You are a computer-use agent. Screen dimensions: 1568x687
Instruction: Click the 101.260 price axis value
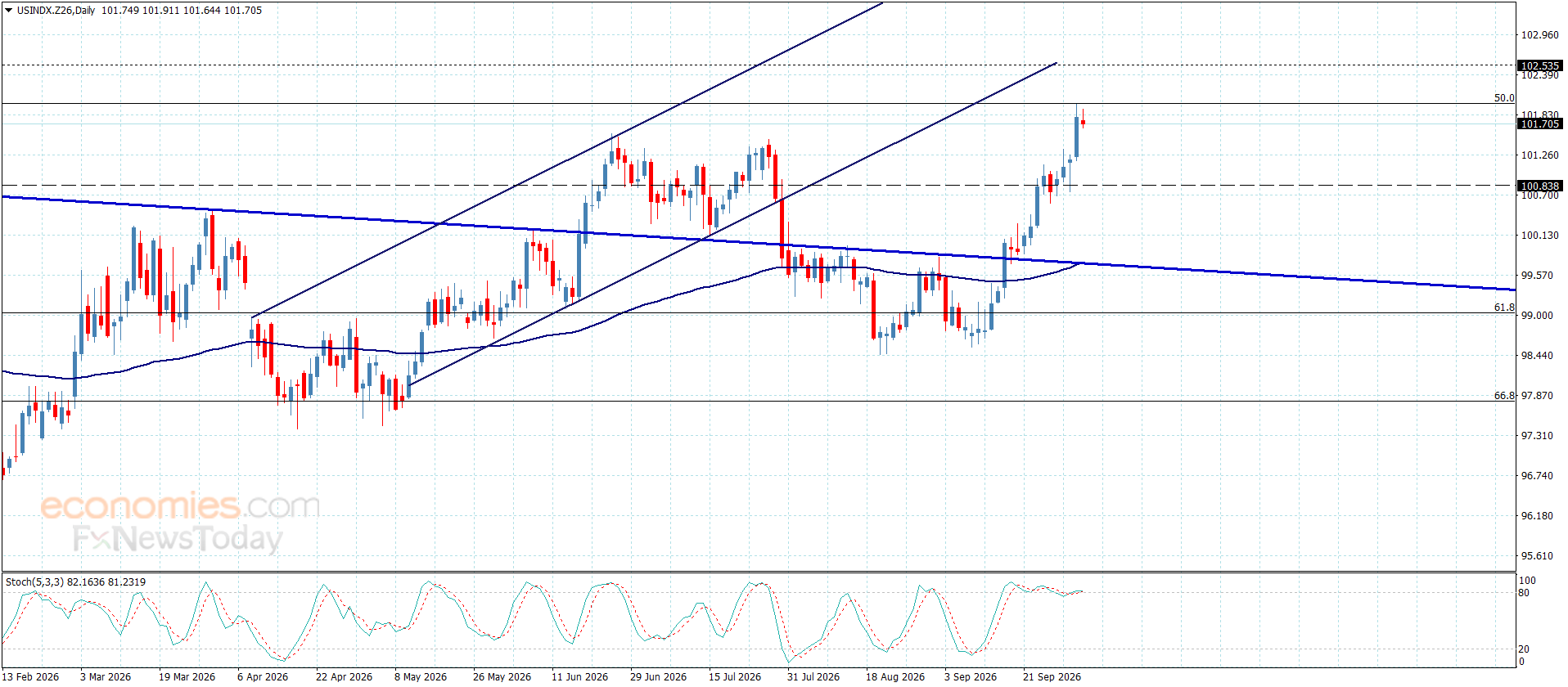pos(1539,155)
